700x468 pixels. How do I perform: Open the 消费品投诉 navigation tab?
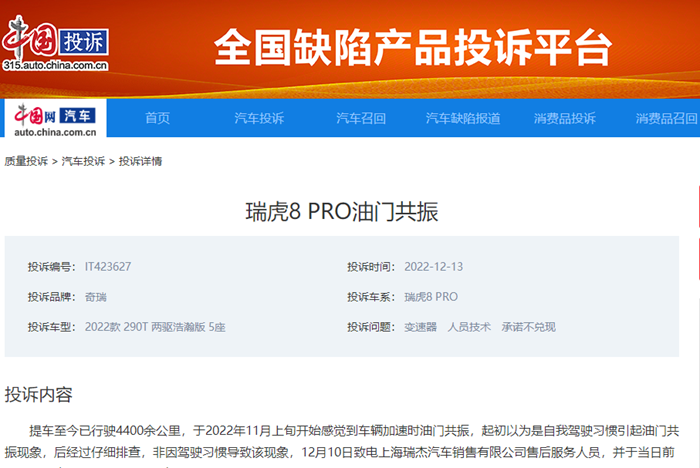(x=564, y=118)
